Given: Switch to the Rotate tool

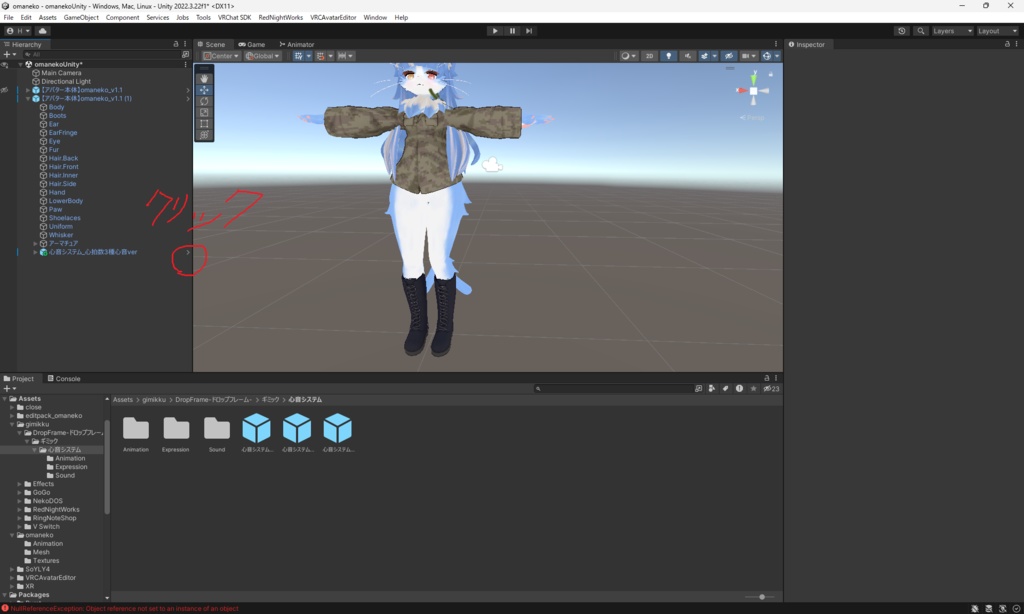Looking at the screenshot, I should (x=204, y=98).
